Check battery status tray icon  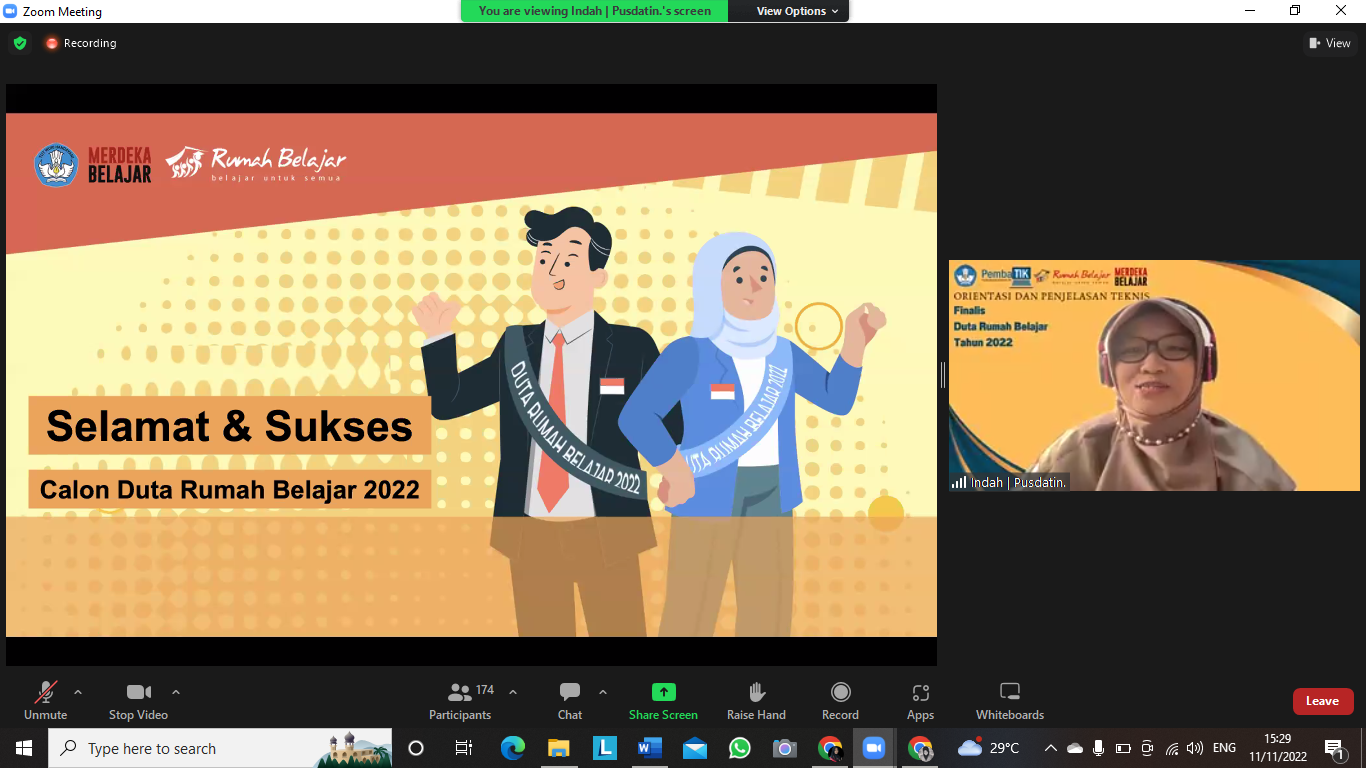pos(1123,748)
